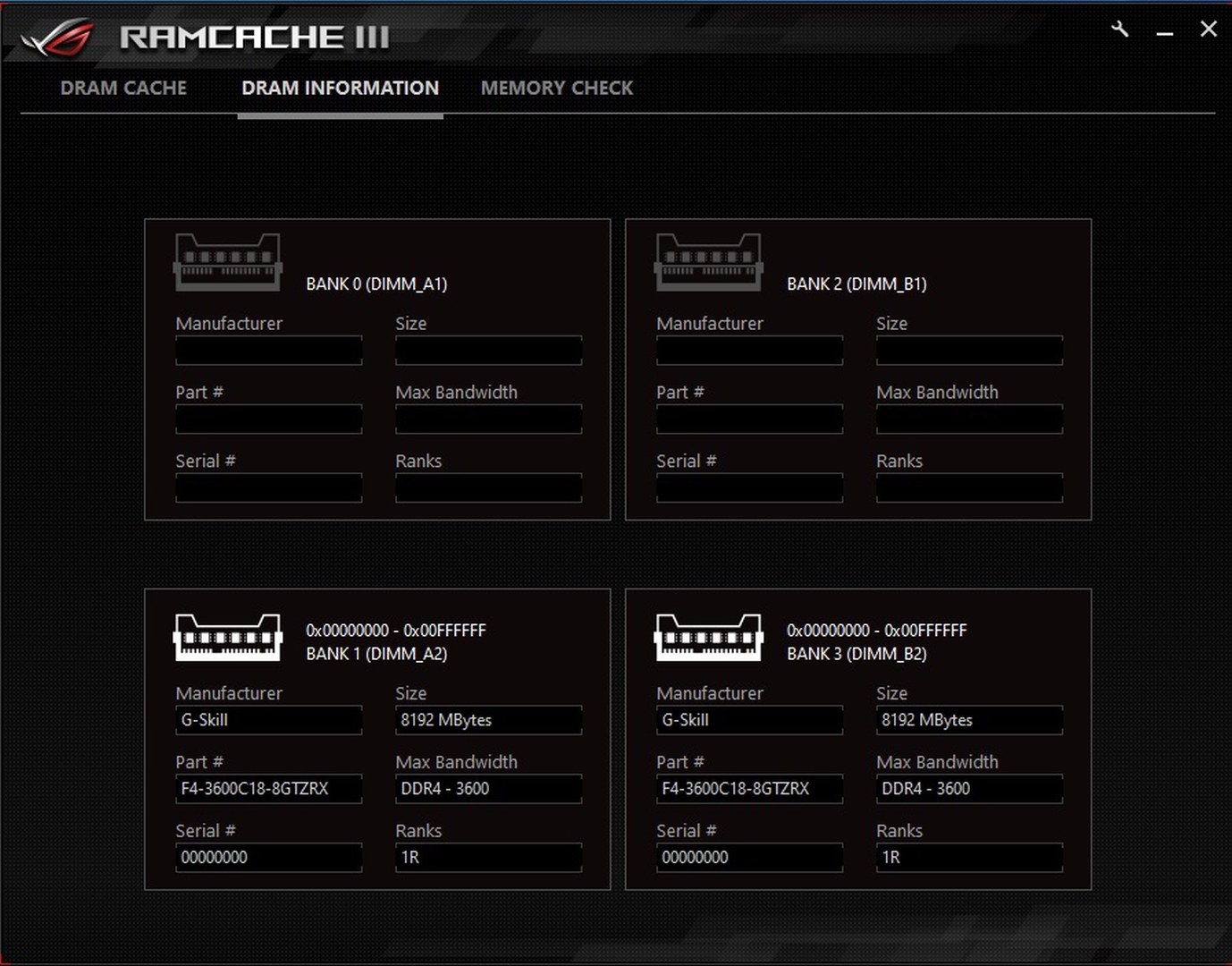Image resolution: width=1232 pixels, height=966 pixels.
Task: Click the BANK 0 (DIMM_A1) memory module icon
Action: click(x=228, y=262)
